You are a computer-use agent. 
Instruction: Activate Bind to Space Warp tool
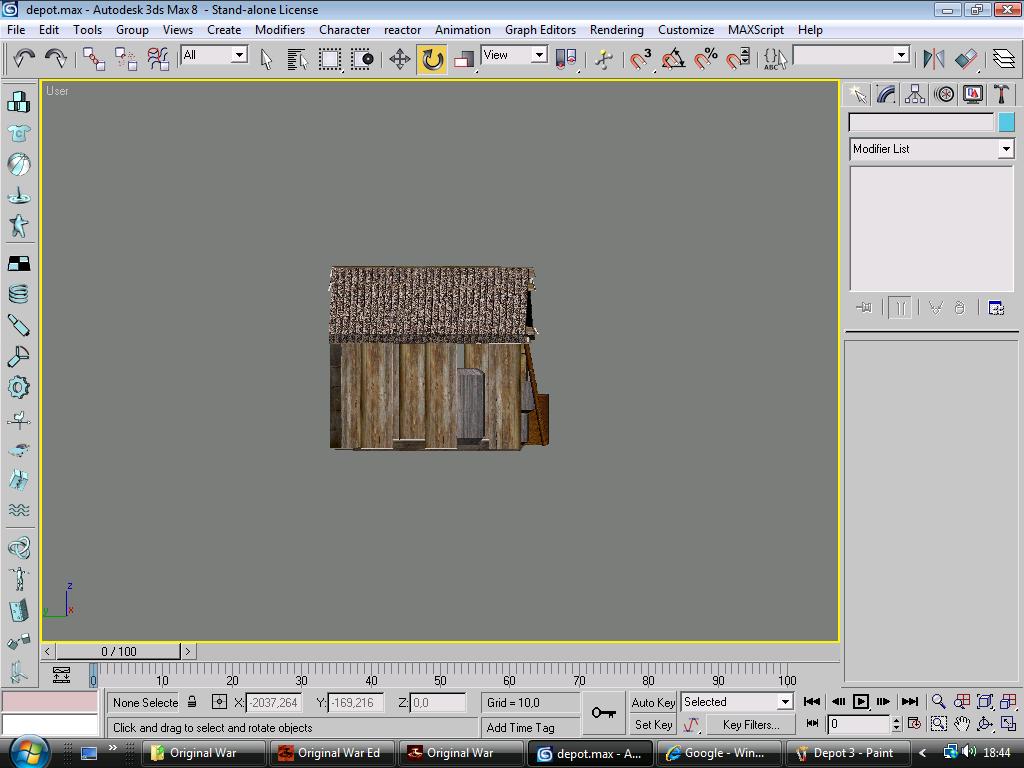point(157,59)
